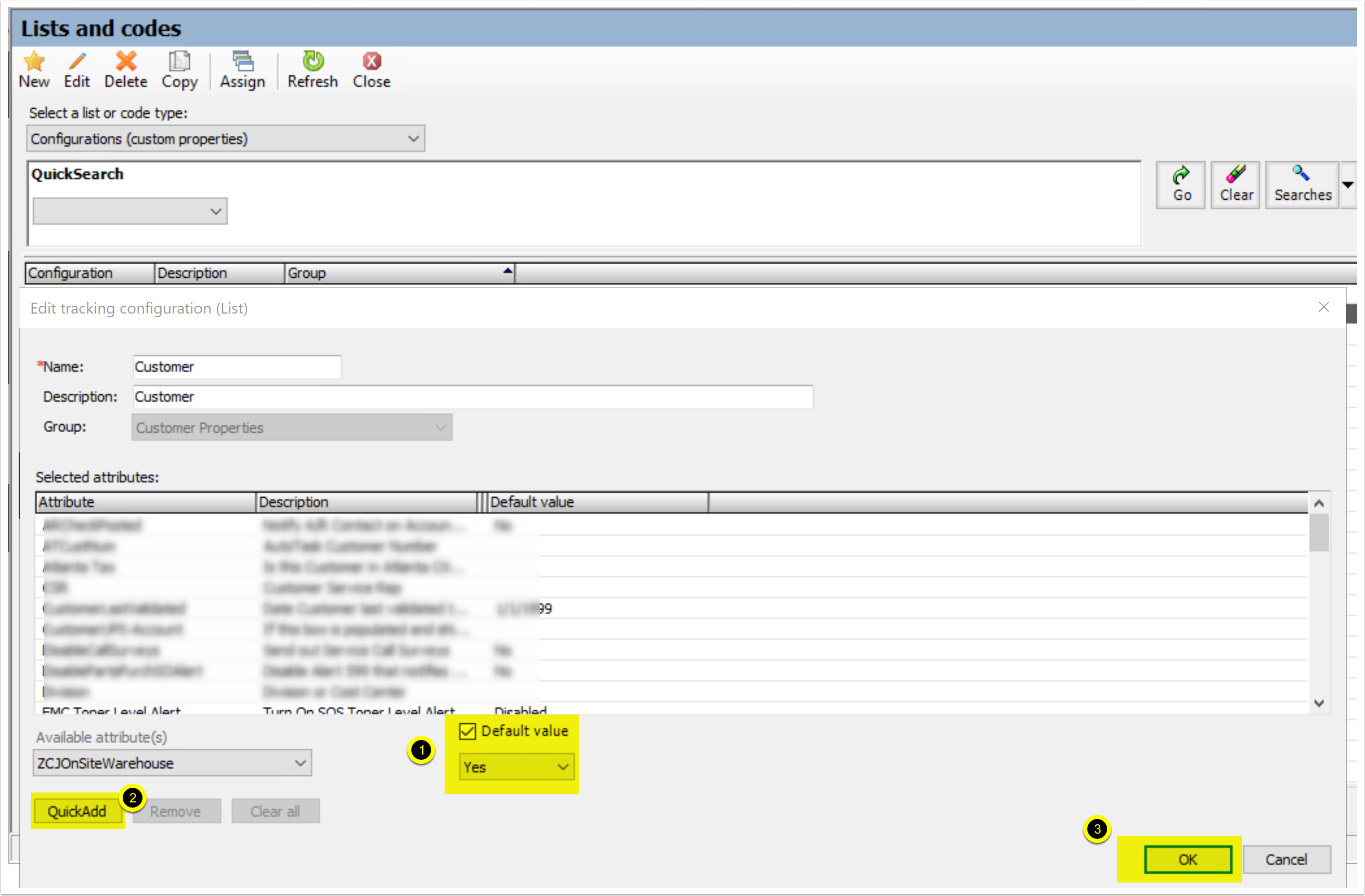Click the Edit pencil icon
The width and height of the screenshot is (1365, 896).
pos(77,61)
